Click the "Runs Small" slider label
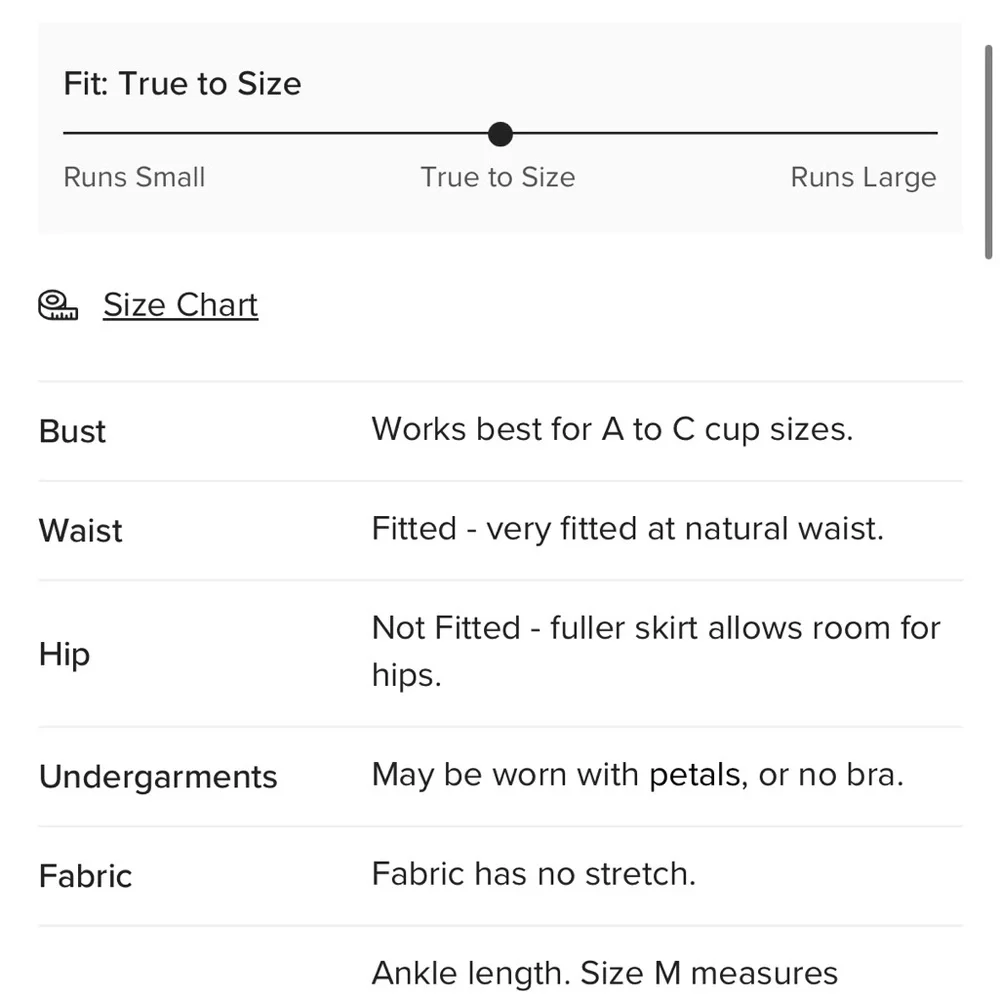Screen dimensions: 1000x1000 (x=134, y=178)
